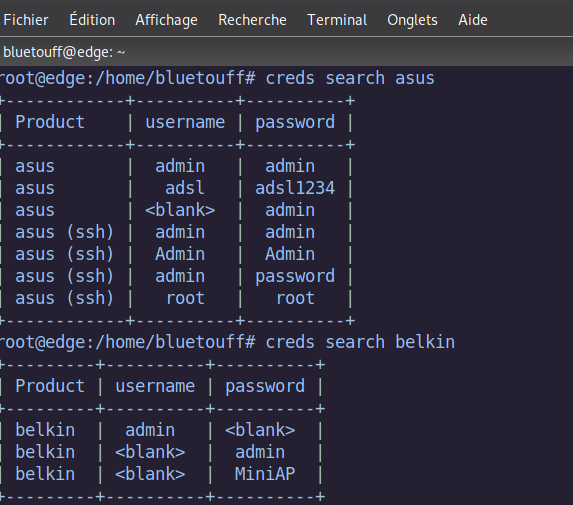Click the 'Admin' capitalized username cell
The width and height of the screenshot is (573, 505).
coord(180,254)
